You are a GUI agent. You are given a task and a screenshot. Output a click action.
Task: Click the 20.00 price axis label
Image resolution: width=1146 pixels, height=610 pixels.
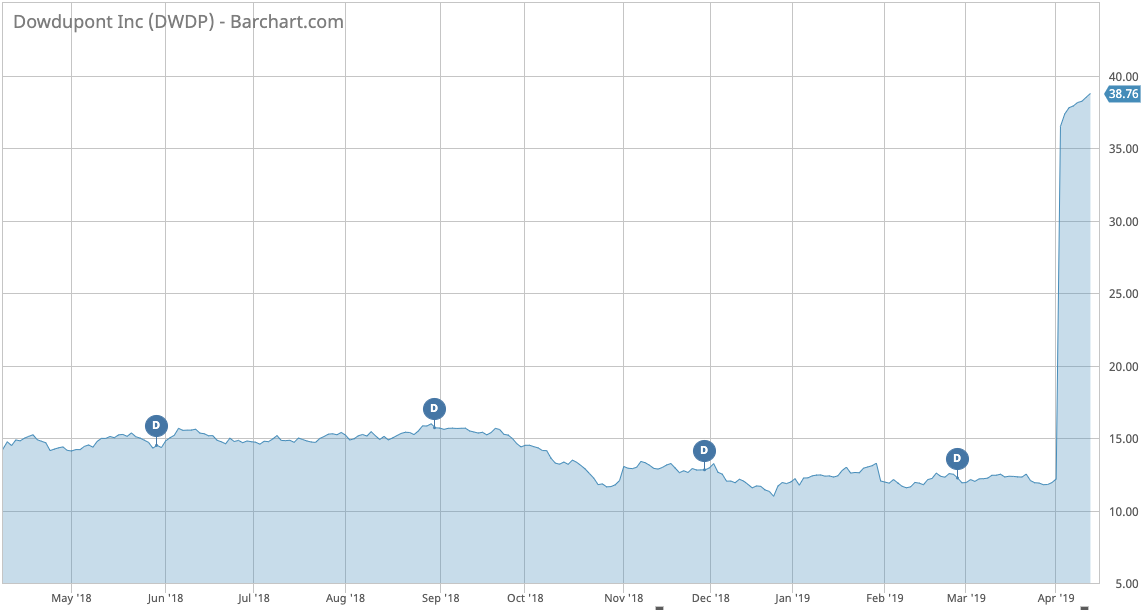coord(1123,367)
